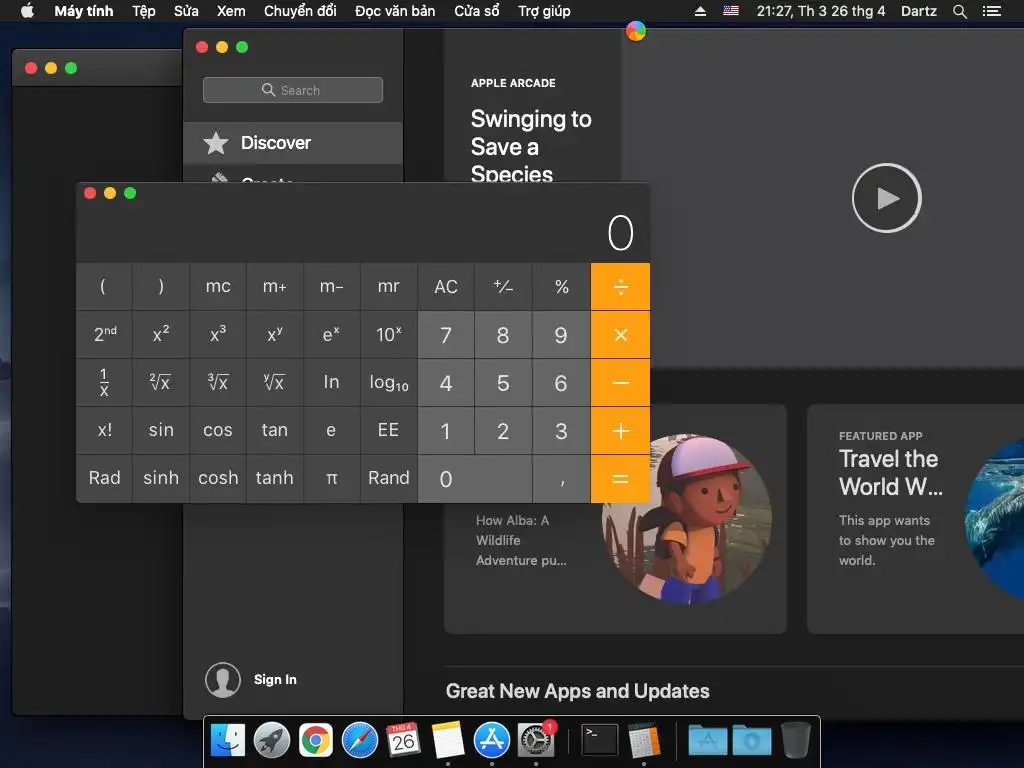1024x768 pixels.
Task: Click Sign In in App Store
Action: (275, 680)
